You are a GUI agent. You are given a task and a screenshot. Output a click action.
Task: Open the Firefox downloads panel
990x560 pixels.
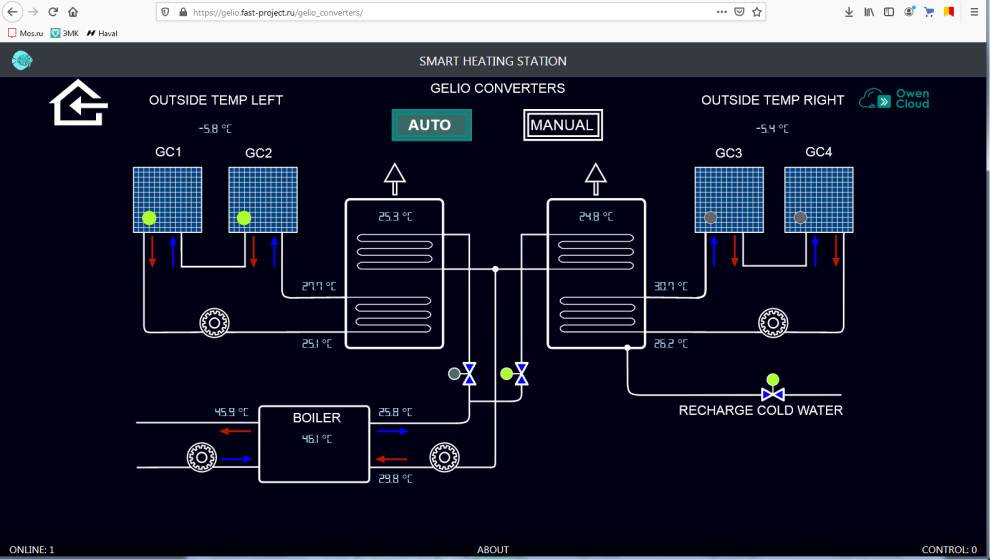point(849,12)
